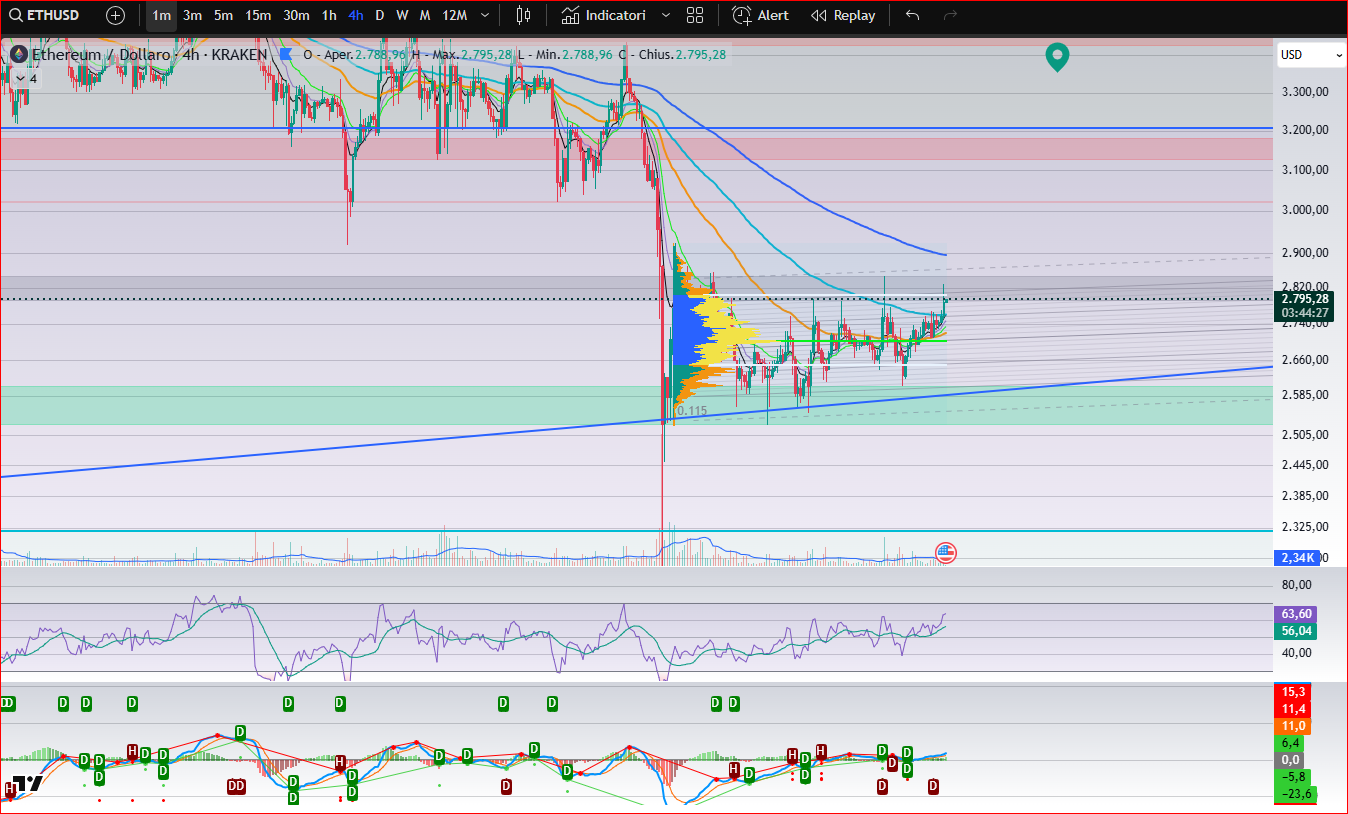1348x814 pixels.
Task: Expand the timeframe list dropdown chevron
Action: tap(485, 15)
